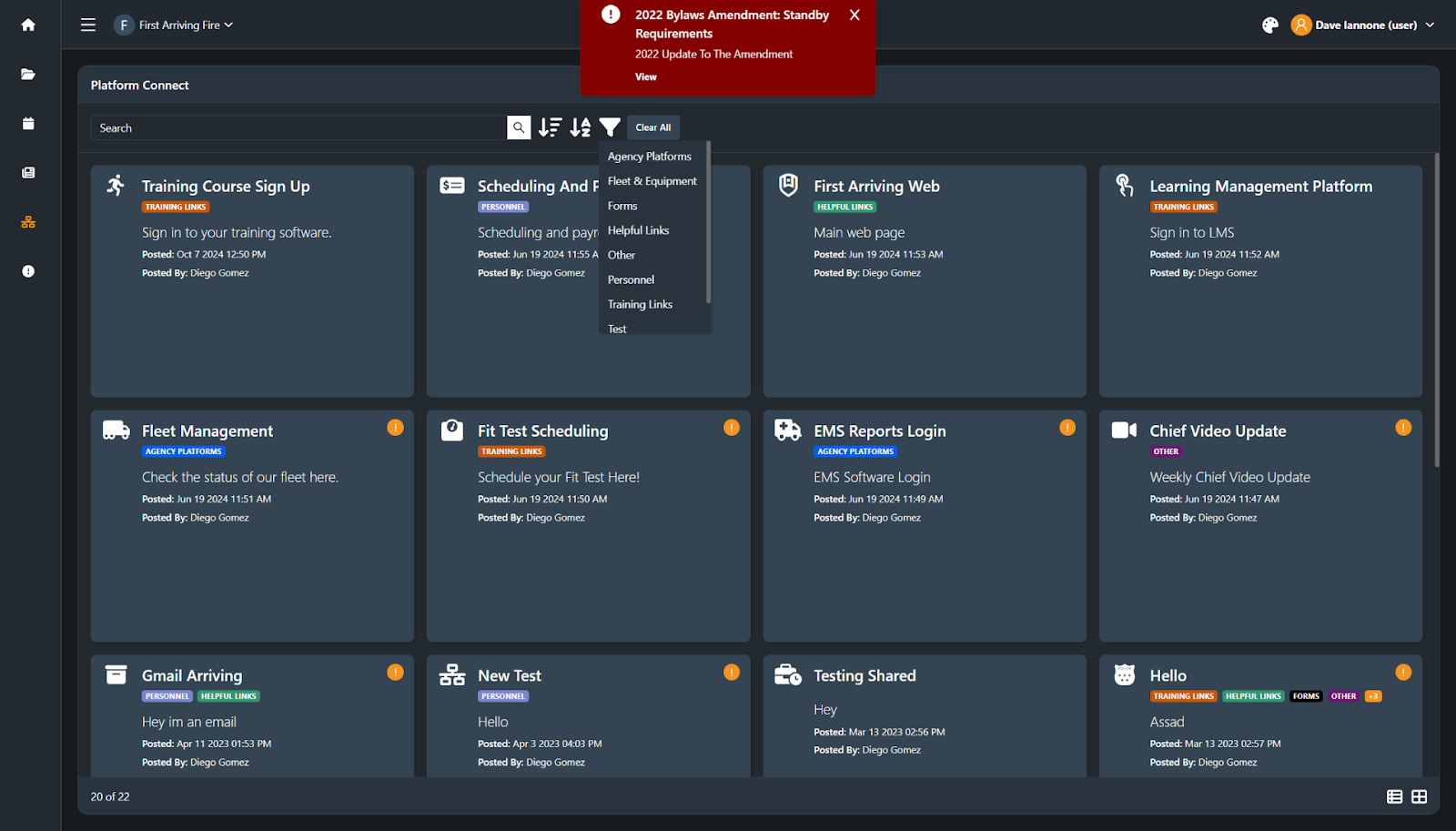
Task: Select Fleet & Equipment filter option
Action: (652, 181)
